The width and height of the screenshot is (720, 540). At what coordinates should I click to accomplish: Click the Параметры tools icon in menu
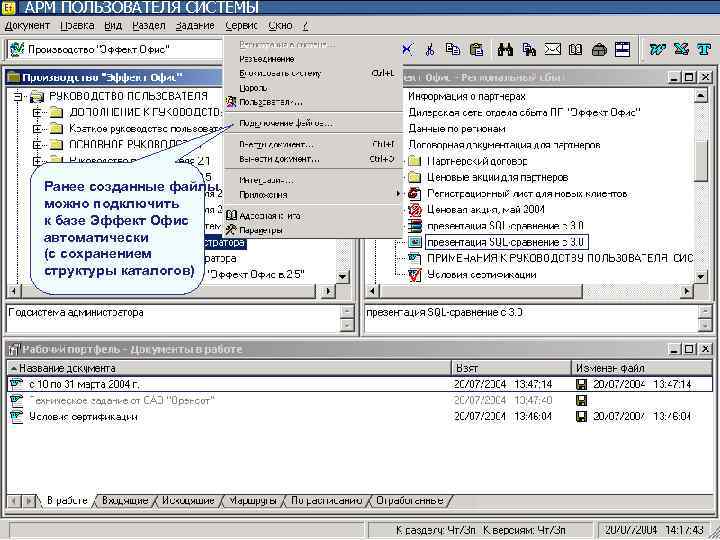point(231,230)
